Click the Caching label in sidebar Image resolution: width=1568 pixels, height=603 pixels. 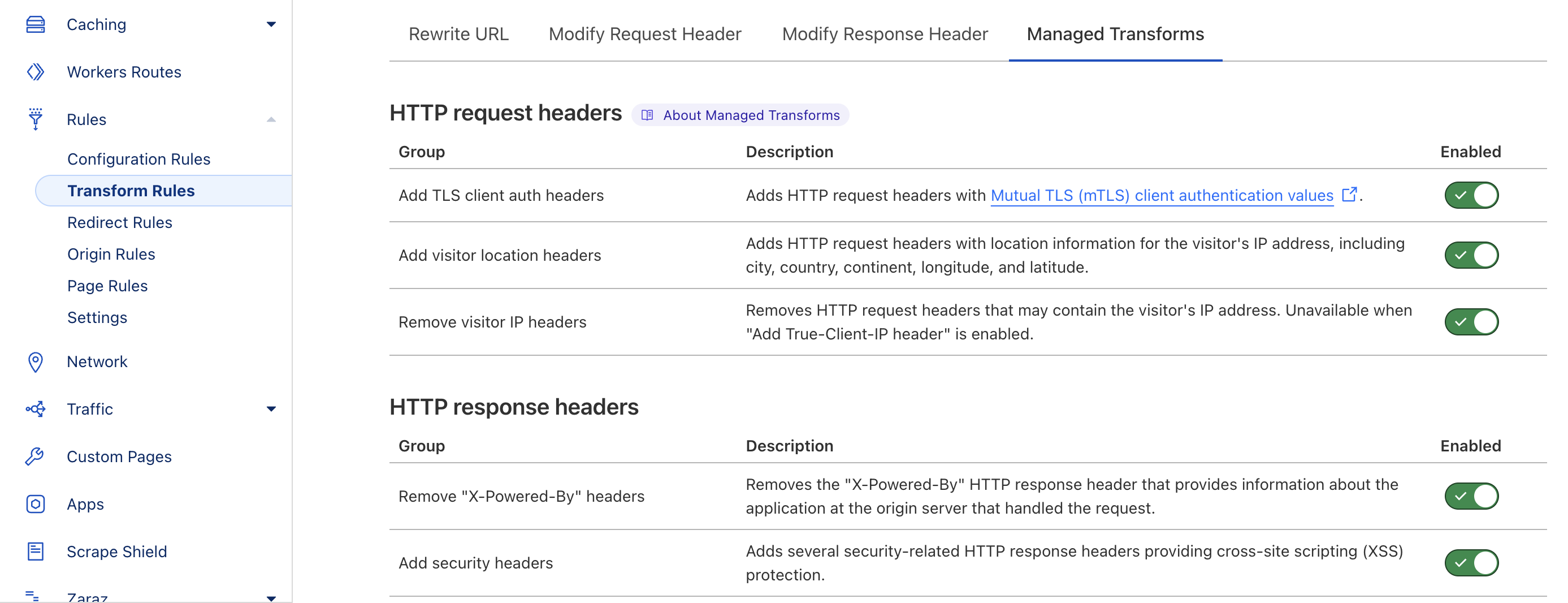click(96, 24)
